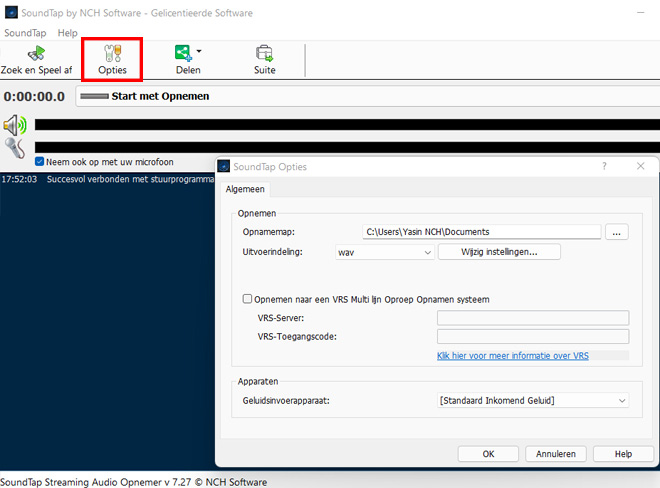Expand the Delen dropdown arrow

click(199, 51)
